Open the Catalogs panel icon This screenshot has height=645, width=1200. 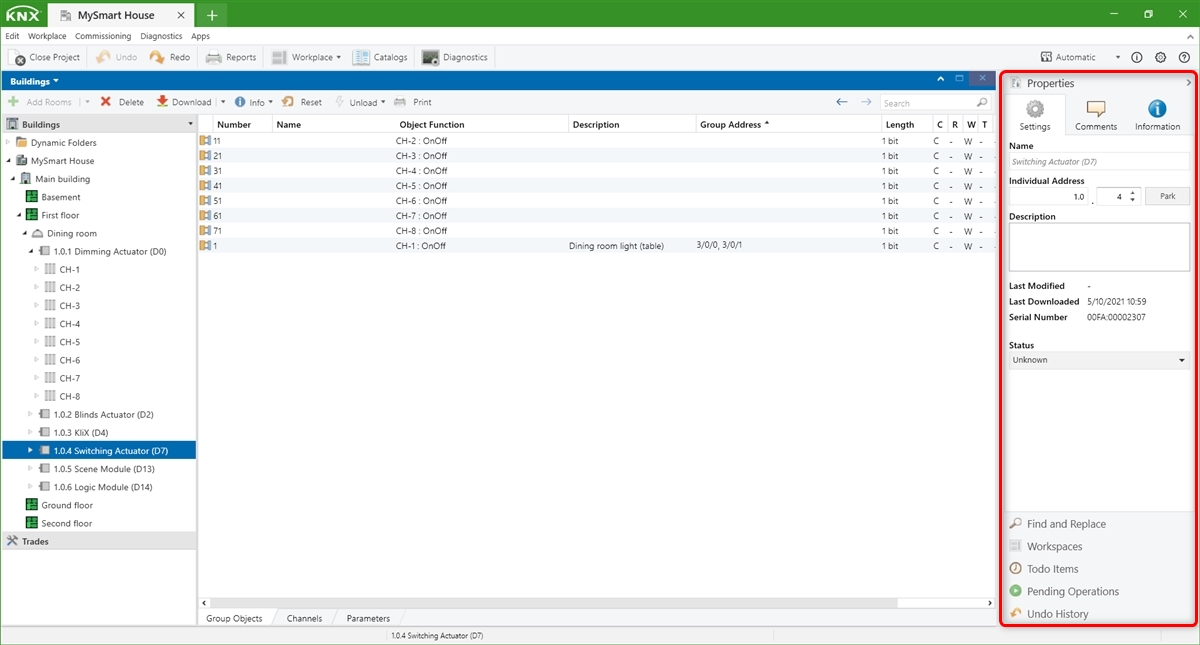pyautogui.click(x=361, y=58)
